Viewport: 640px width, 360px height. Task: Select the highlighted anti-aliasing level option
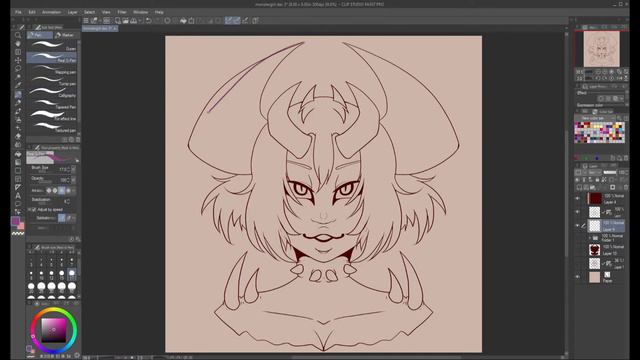[62, 190]
